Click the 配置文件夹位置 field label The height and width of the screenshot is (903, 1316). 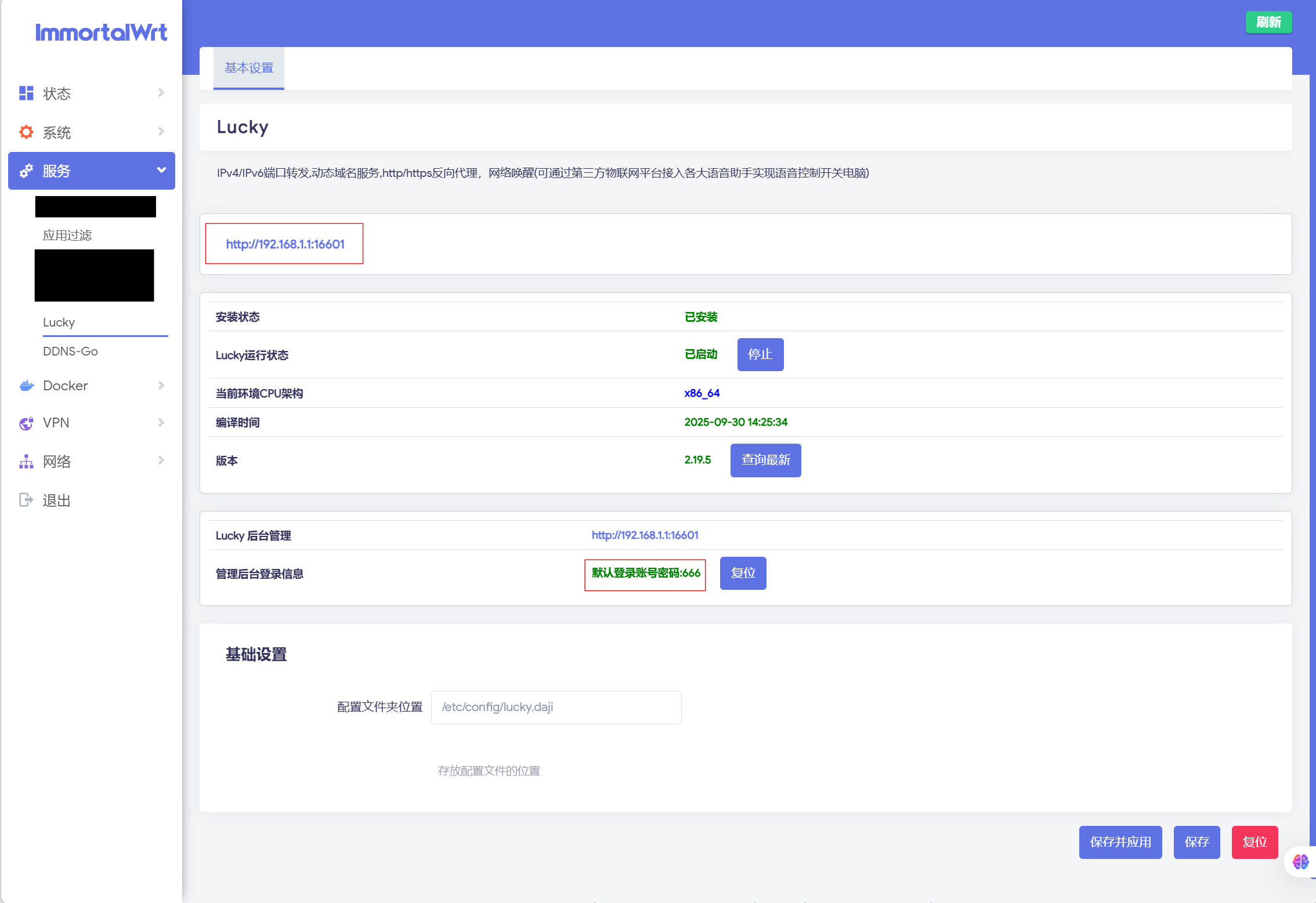(379, 707)
